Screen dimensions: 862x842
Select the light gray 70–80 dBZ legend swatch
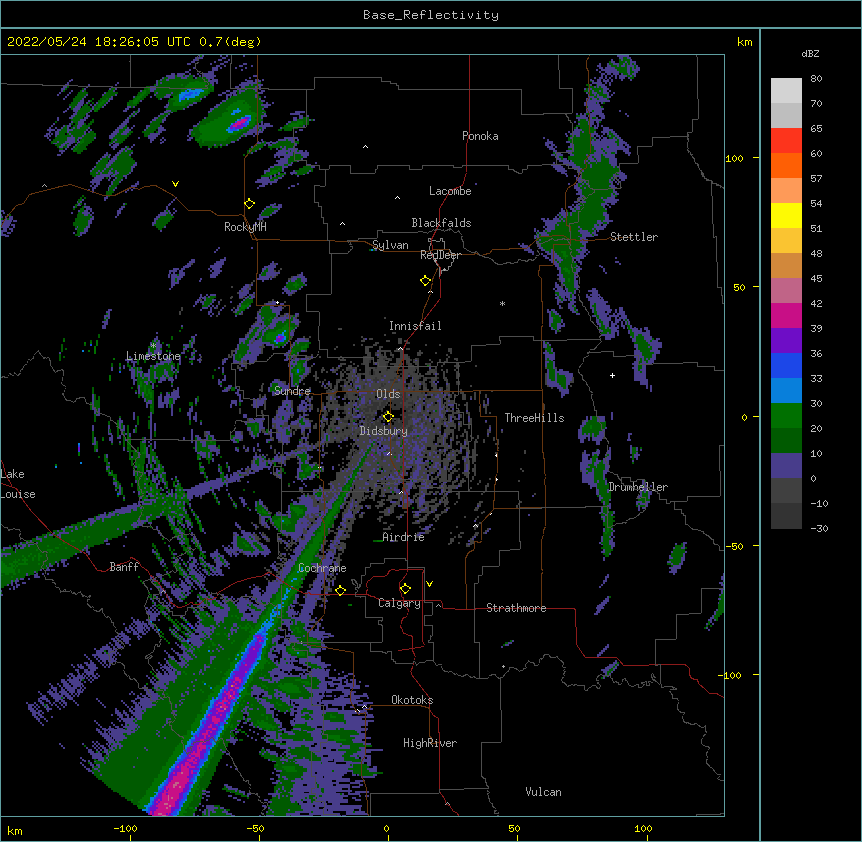(786, 91)
